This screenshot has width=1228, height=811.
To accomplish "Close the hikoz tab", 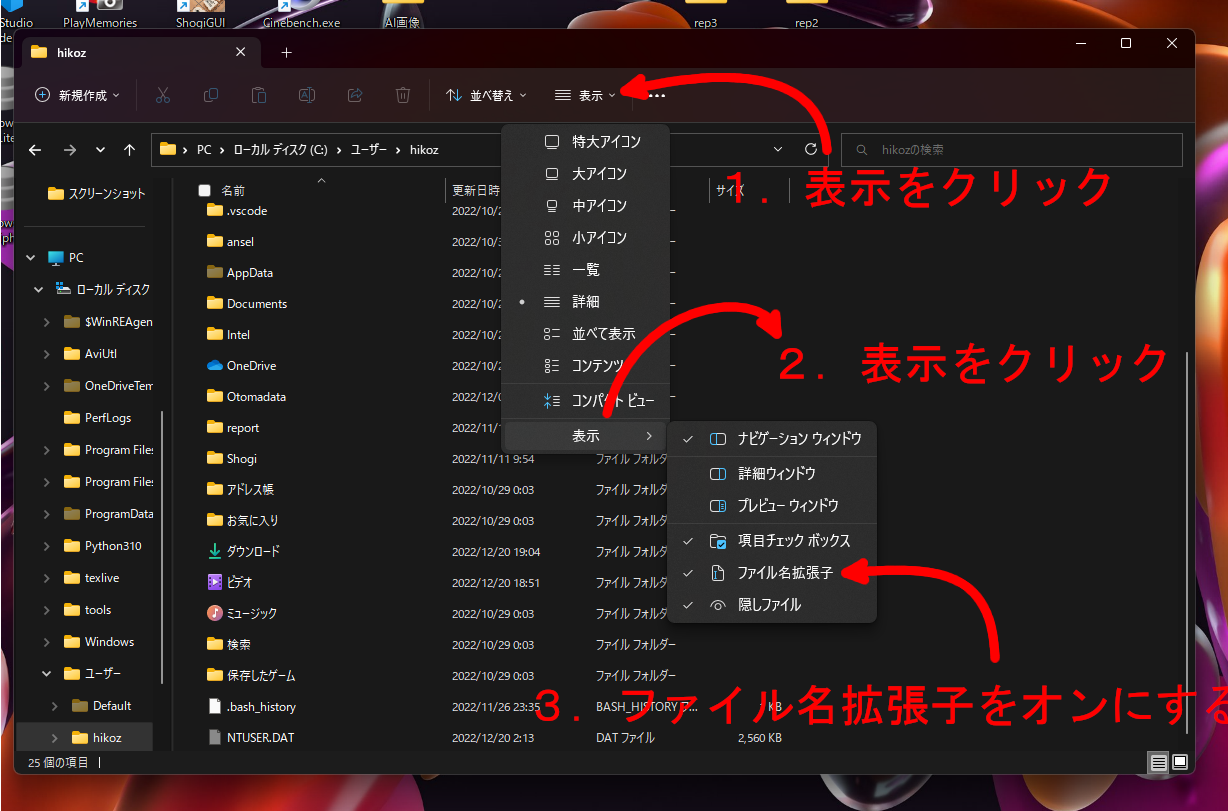I will [240, 52].
